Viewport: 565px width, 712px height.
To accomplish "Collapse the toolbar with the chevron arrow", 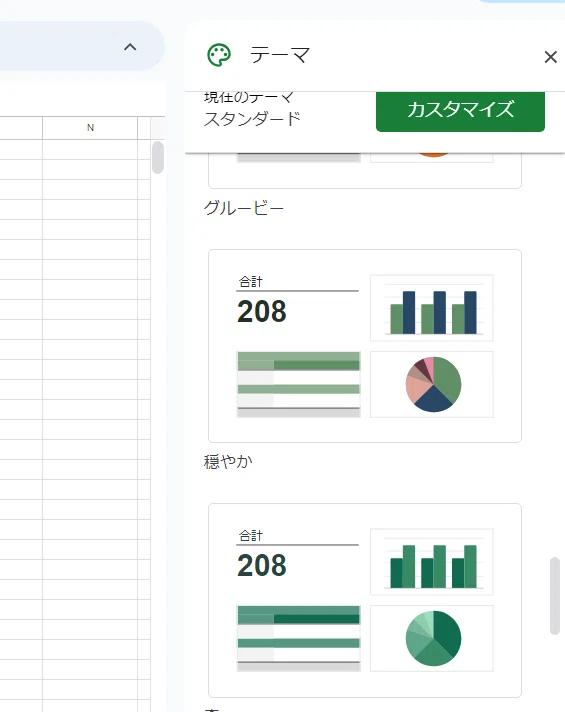I will click(130, 47).
